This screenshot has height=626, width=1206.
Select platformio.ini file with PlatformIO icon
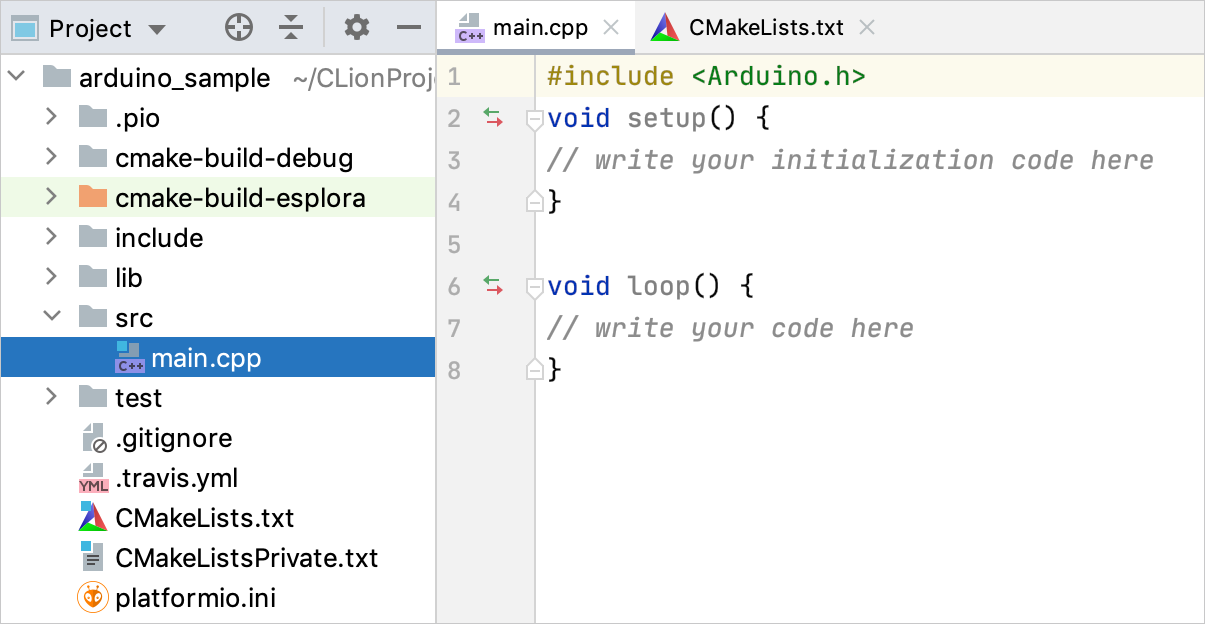tap(195, 598)
